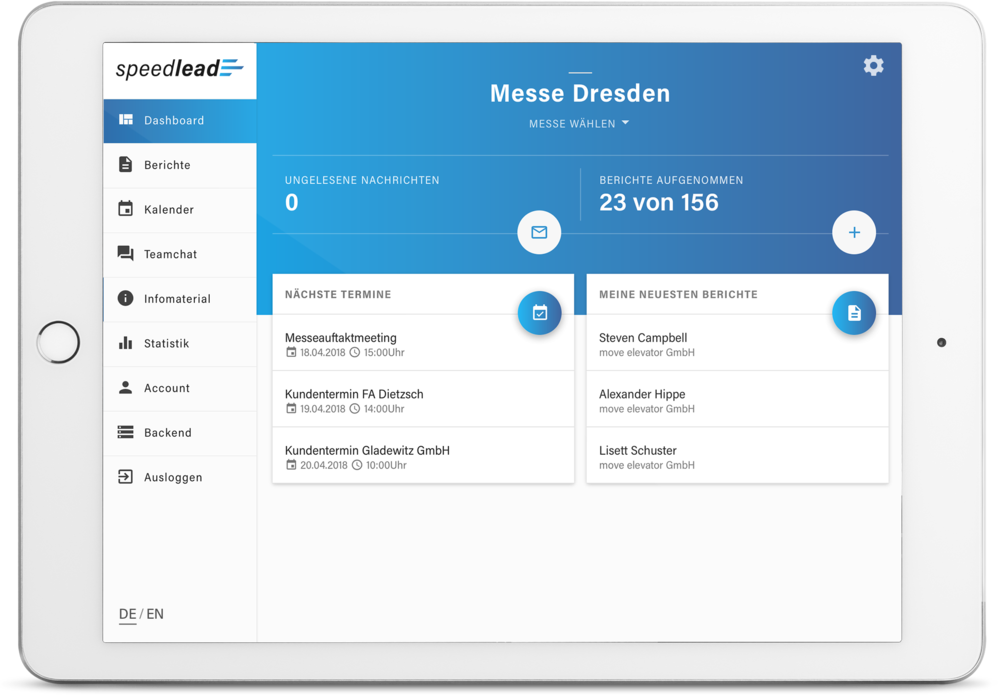Screen dimensions: 1000x695
Task: Click the calendar icon beside 19.04.2018
Action: coord(291,409)
